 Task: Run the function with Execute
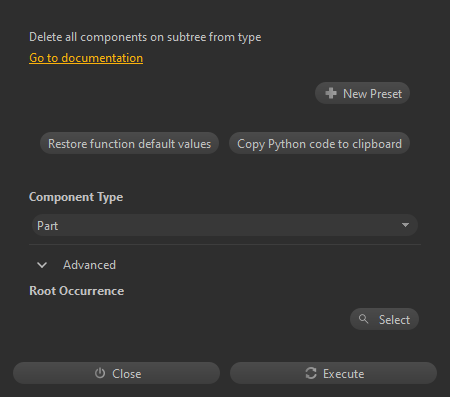333,373
